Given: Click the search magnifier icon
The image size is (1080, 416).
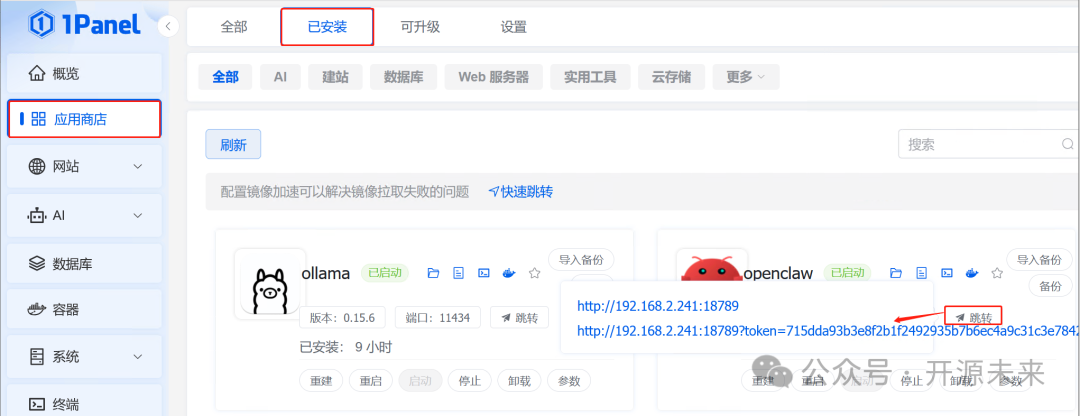Looking at the screenshot, I should pyautogui.click(x=1068, y=145).
